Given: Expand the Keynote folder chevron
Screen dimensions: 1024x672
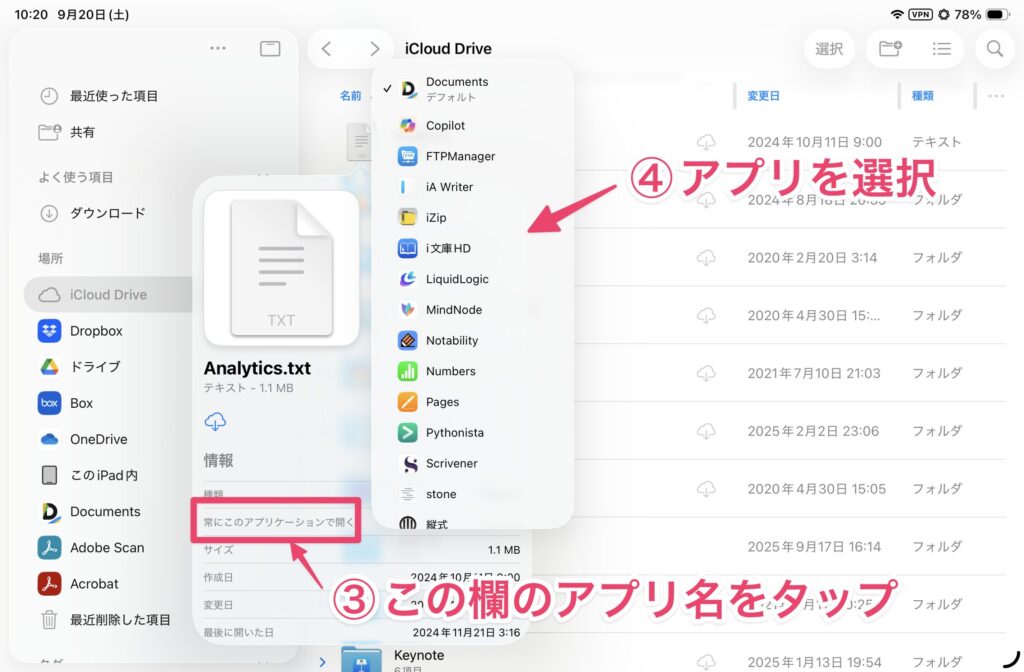Looking at the screenshot, I should [323, 662].
